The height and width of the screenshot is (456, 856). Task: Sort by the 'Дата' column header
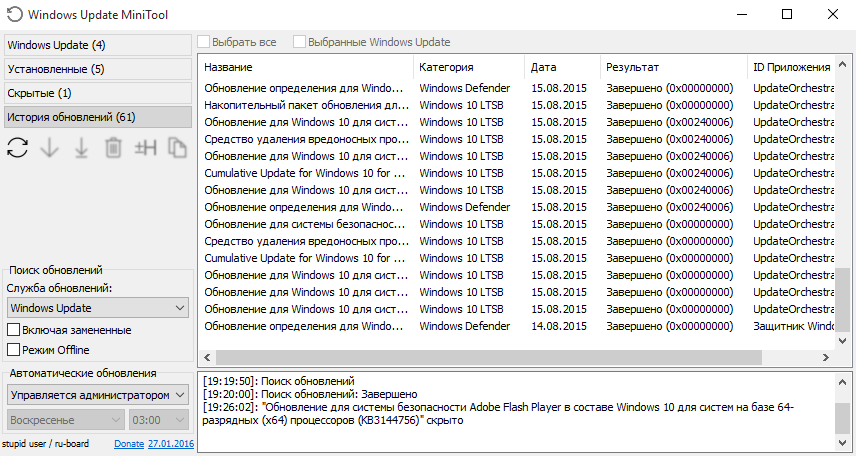(x=561, y=67)
